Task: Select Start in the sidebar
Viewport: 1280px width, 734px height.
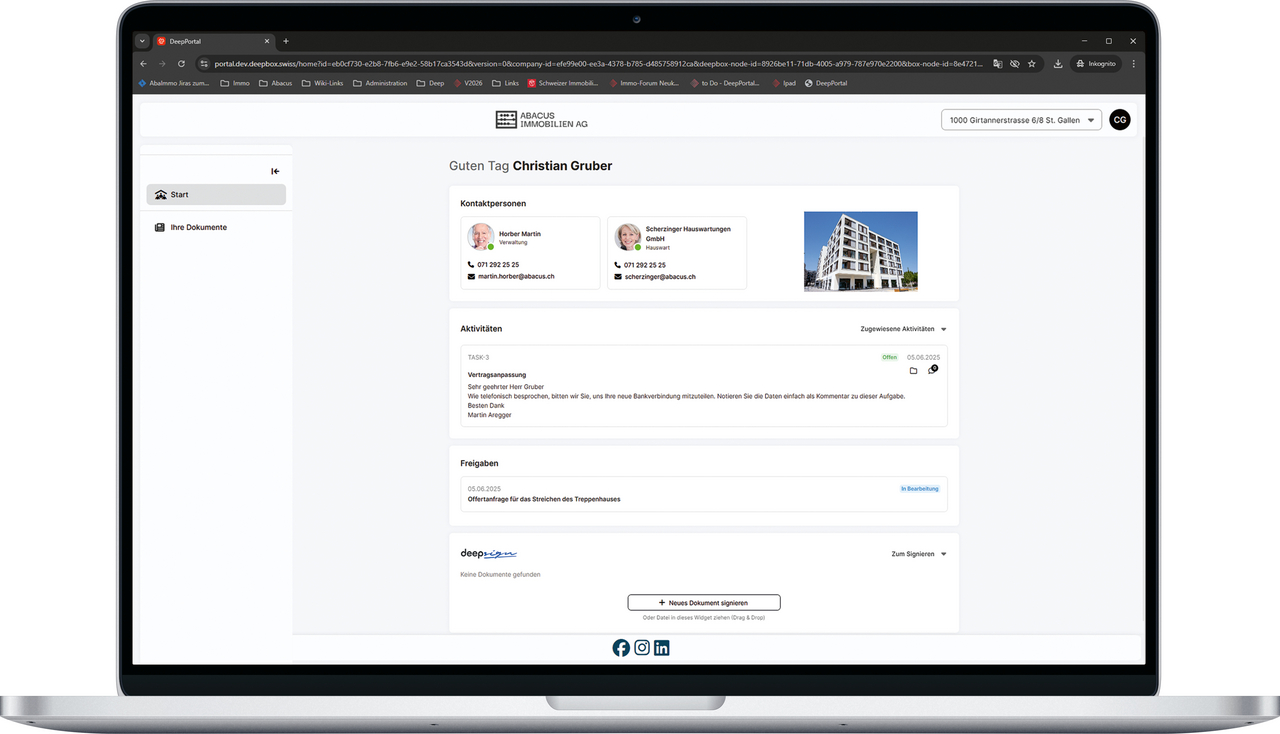Action: click(216, 195)
